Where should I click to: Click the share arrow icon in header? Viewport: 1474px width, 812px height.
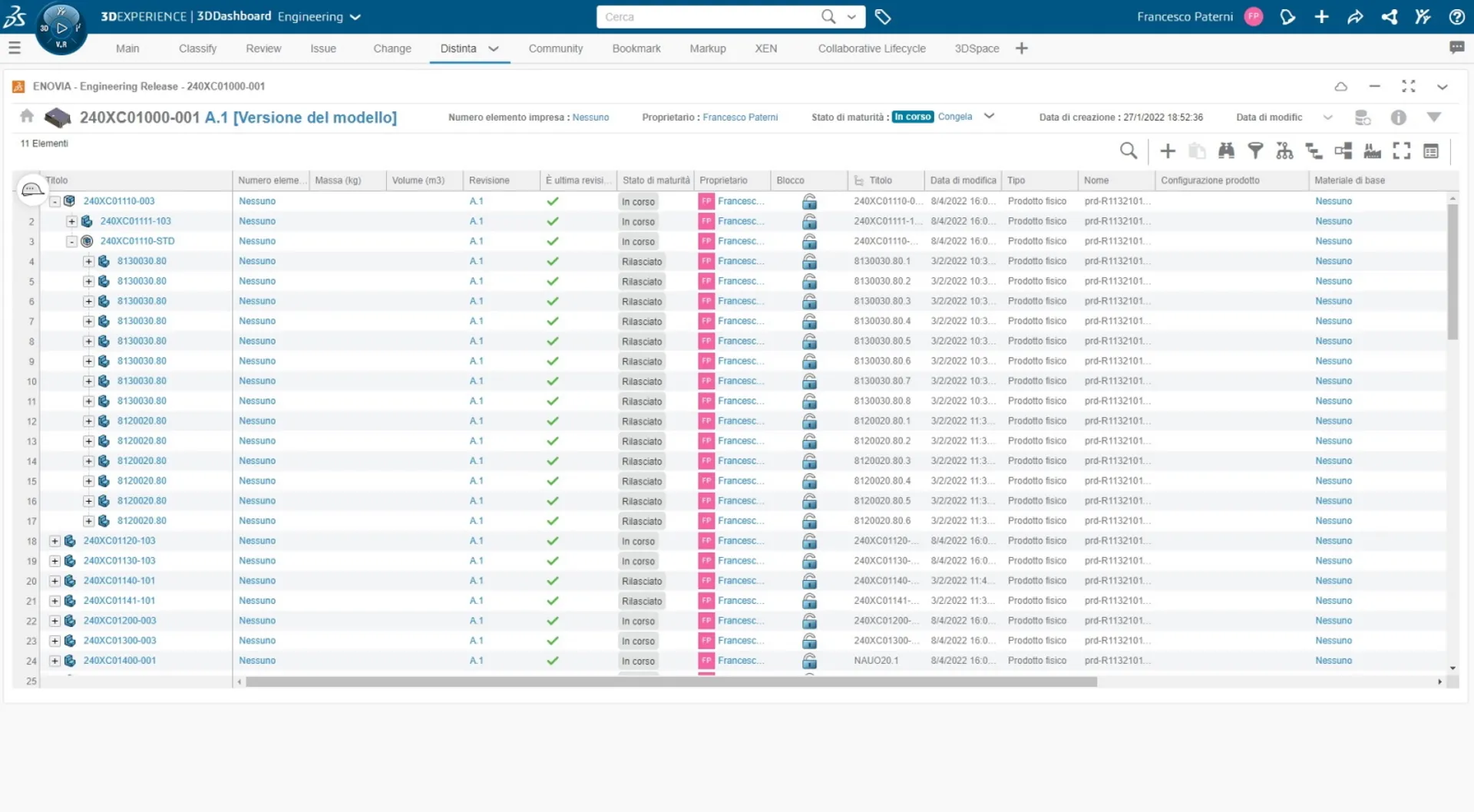coord(1355,17)
